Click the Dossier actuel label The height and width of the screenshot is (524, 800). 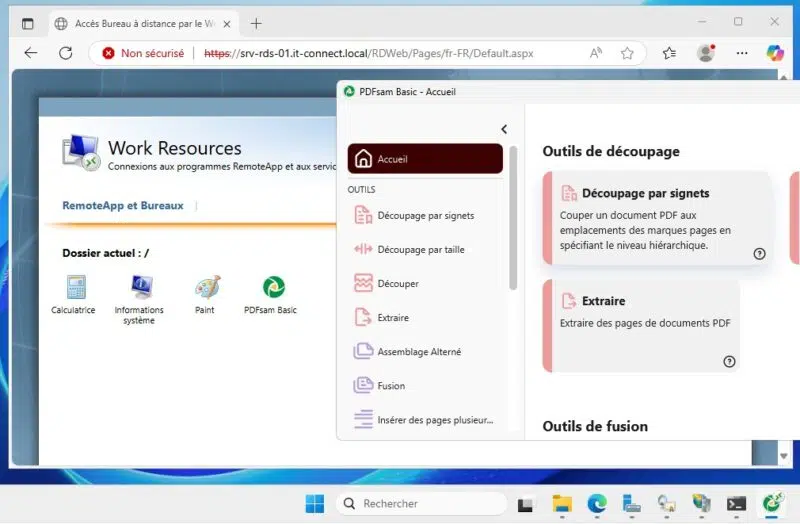[x=106, y=253]
